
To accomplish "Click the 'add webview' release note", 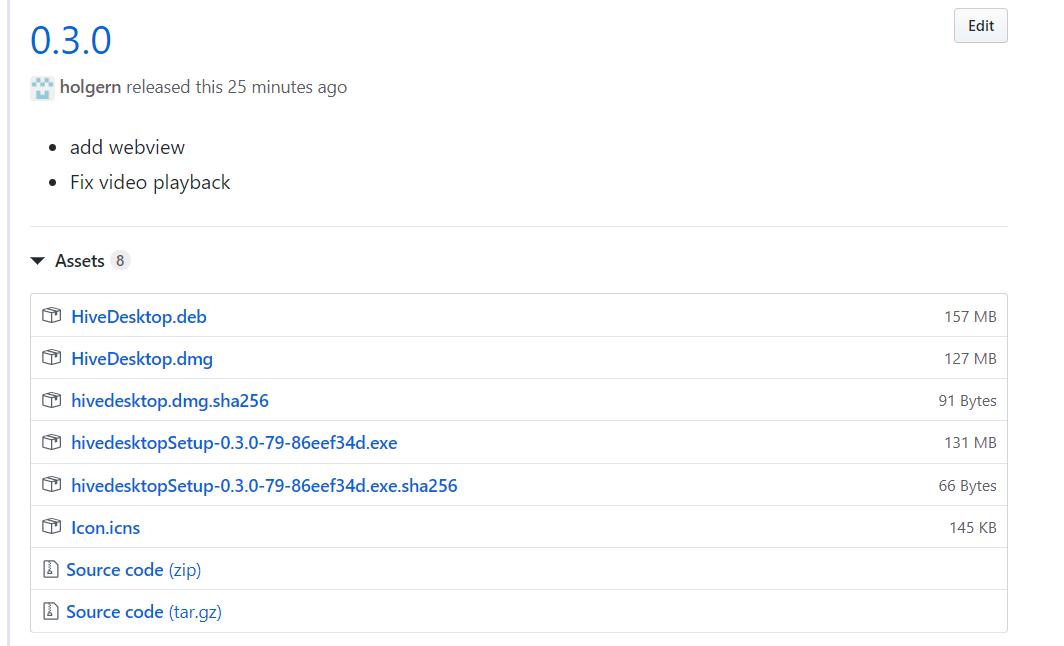I will (127, 147).
